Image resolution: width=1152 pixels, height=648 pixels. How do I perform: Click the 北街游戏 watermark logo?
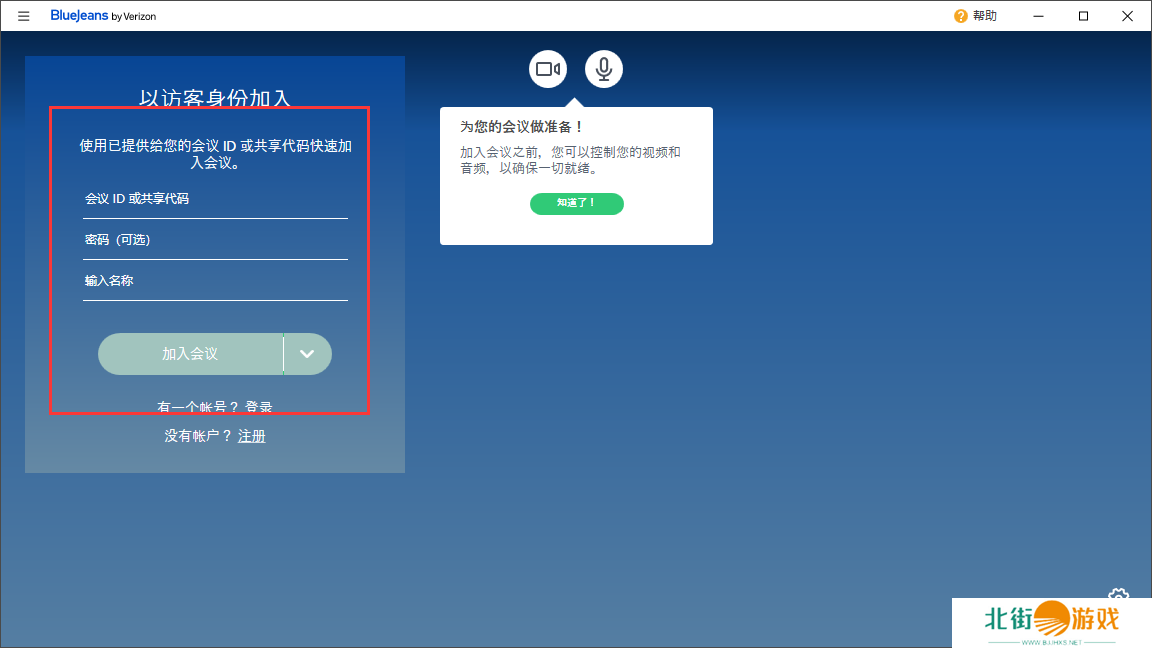1050,621
